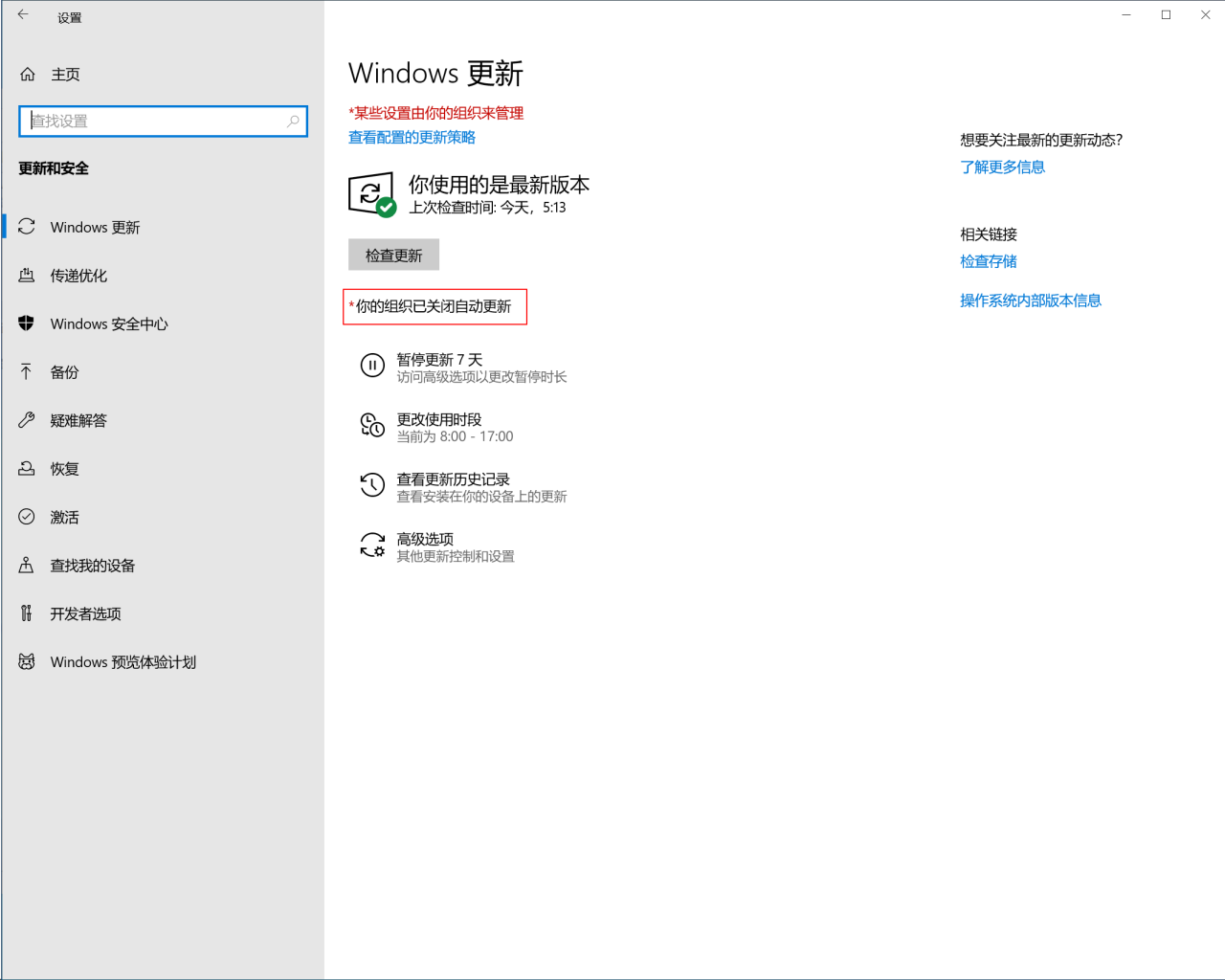Open the 检查存储 link
Viewport: 1225px width, 980px height.
(989, 261)
